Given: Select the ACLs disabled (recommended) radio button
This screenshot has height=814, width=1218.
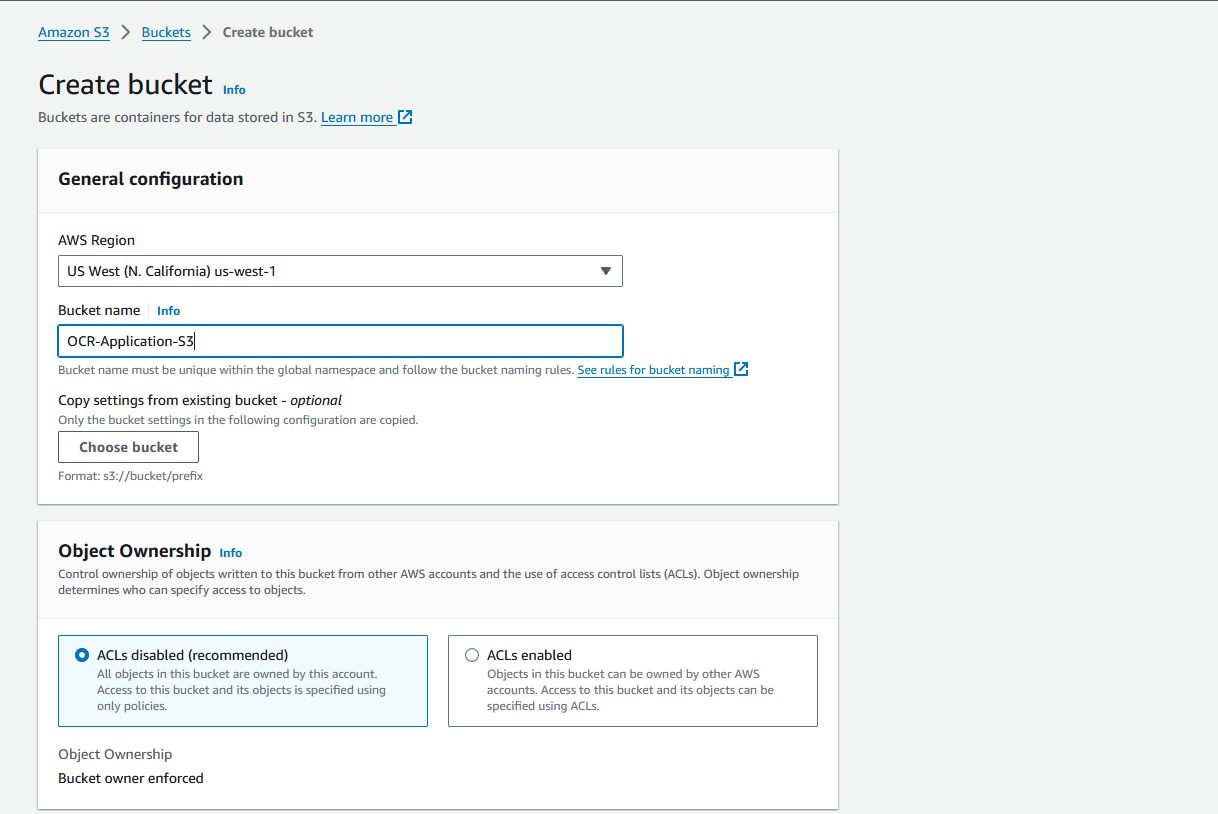Looking at the screenshot, I should tap(82, 655).
